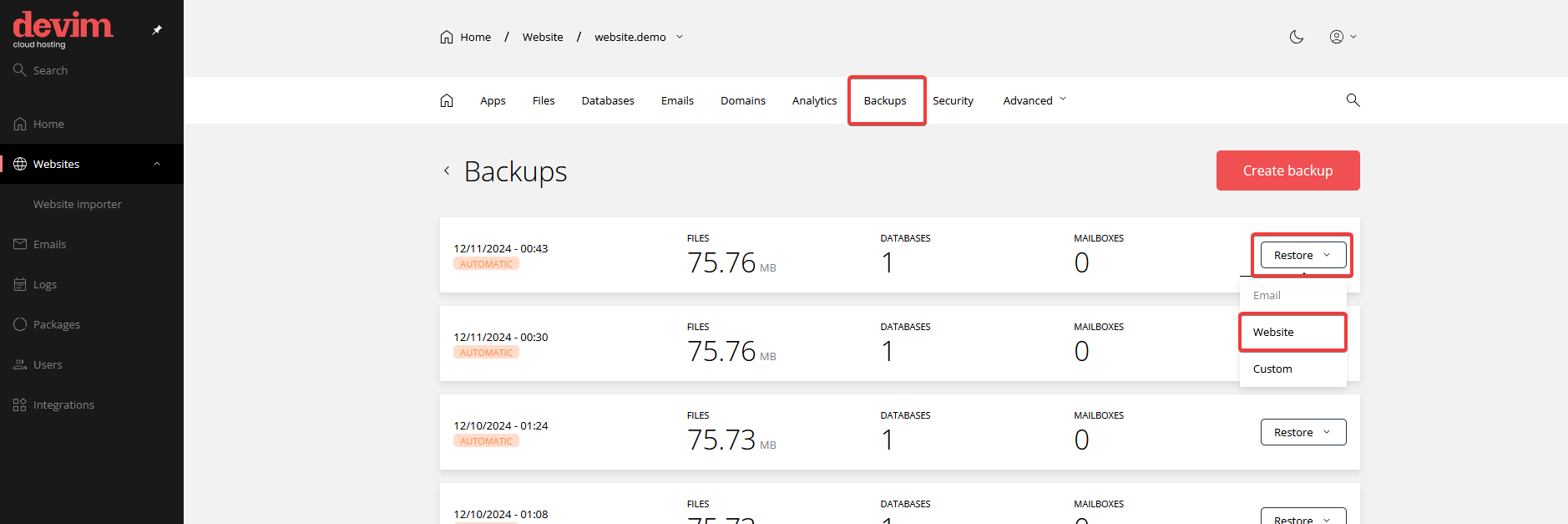Screen dimensions: 1568x524
Task: Open Website importer in the sidebar
Action: click(77, 204)
